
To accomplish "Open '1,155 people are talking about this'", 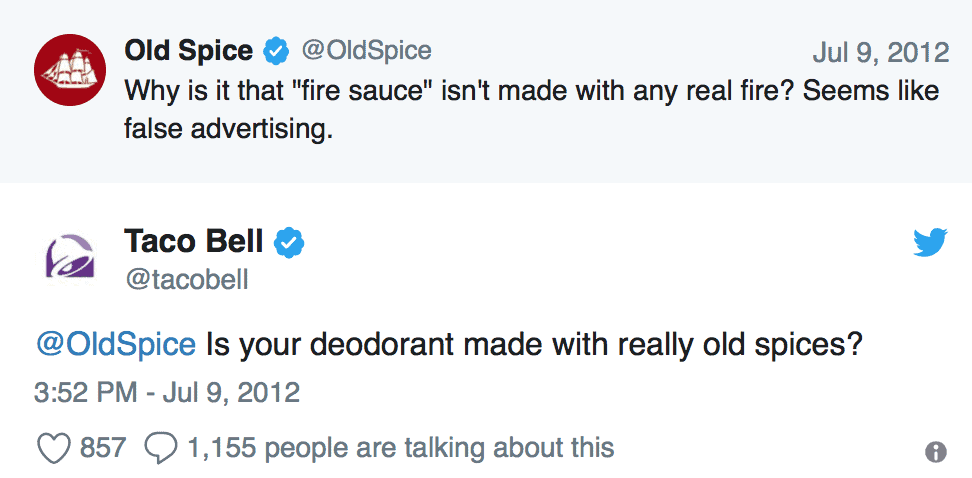I will [x=400, y=447].
